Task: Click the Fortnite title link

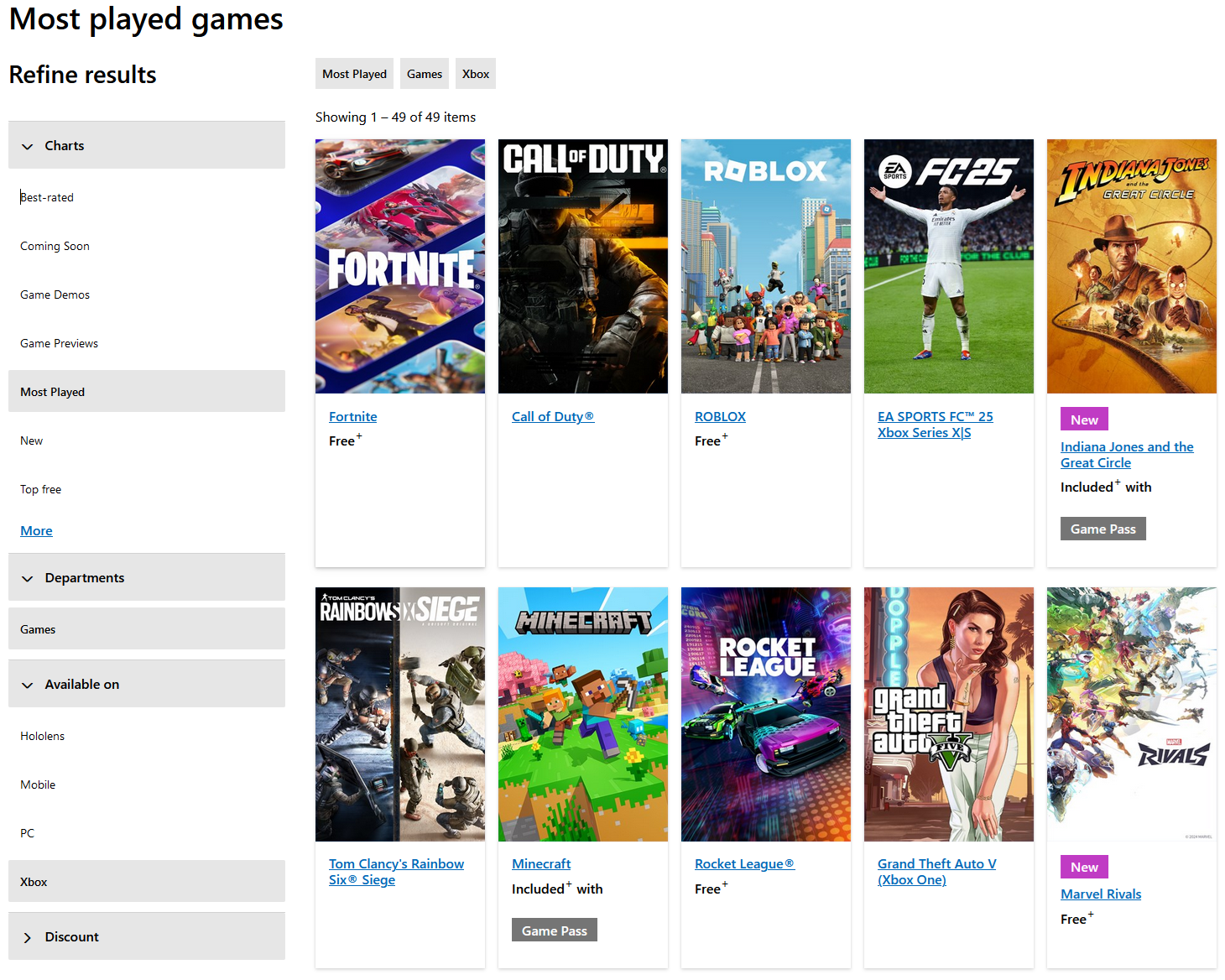Action: tap(353, 416)
